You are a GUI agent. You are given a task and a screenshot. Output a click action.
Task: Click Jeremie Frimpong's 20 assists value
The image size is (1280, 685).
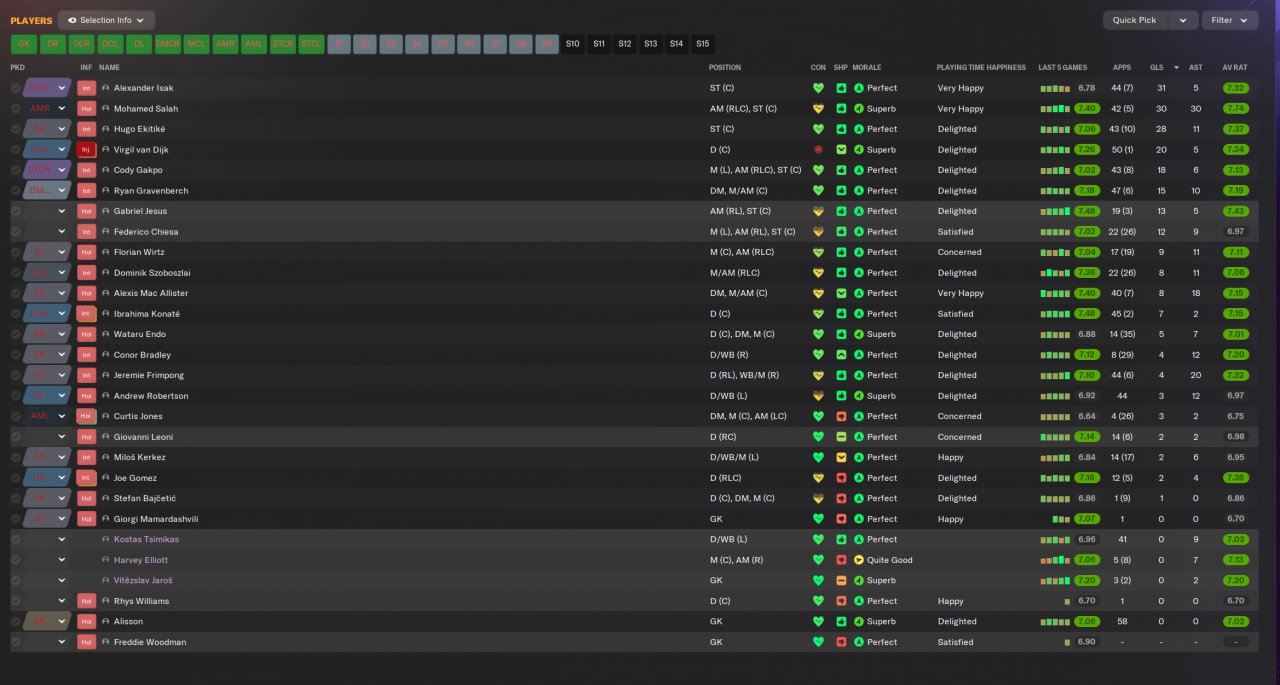coord(1196,375)
